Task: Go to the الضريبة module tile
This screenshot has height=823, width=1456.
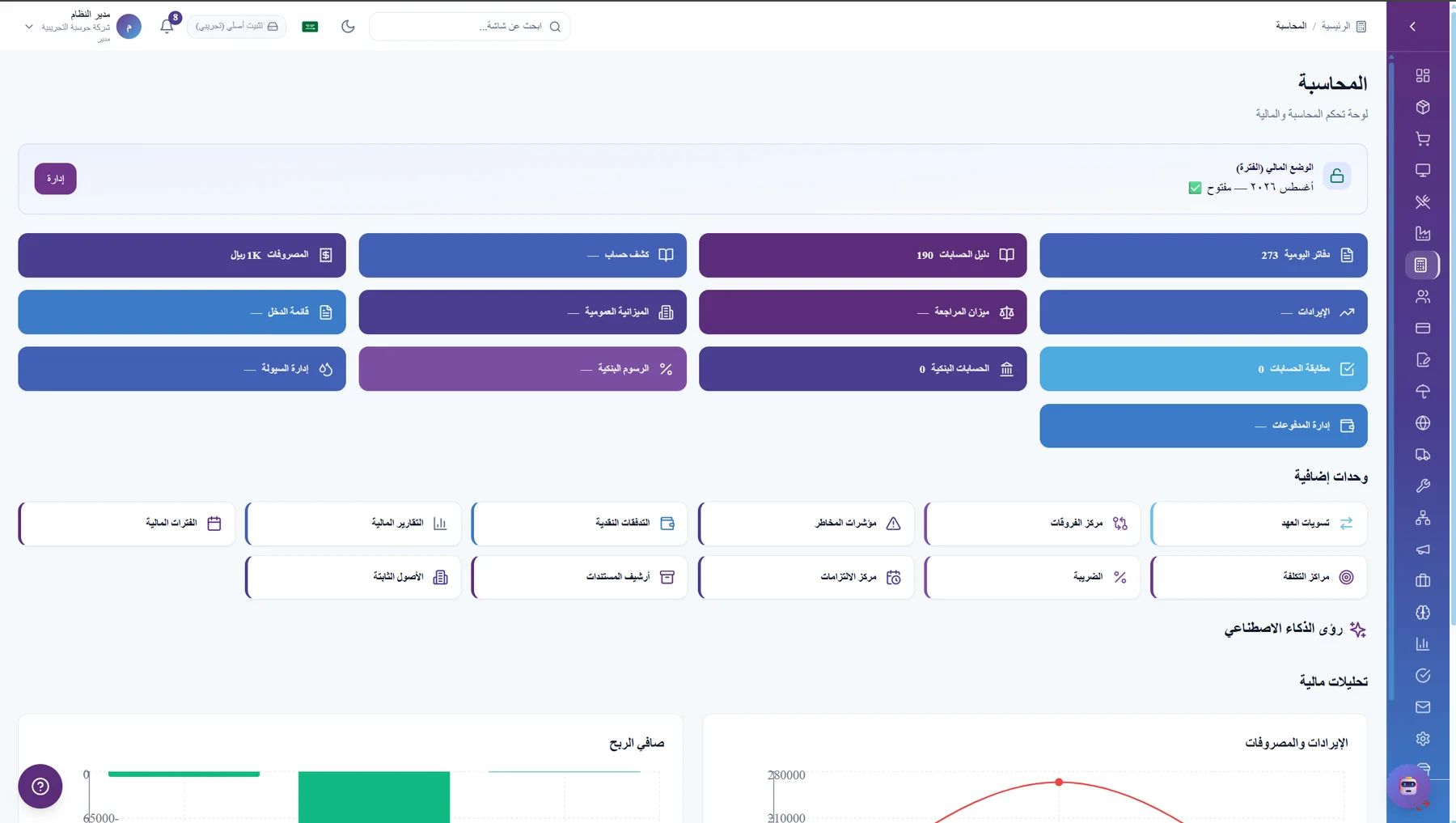Action: click(1032, 577)
